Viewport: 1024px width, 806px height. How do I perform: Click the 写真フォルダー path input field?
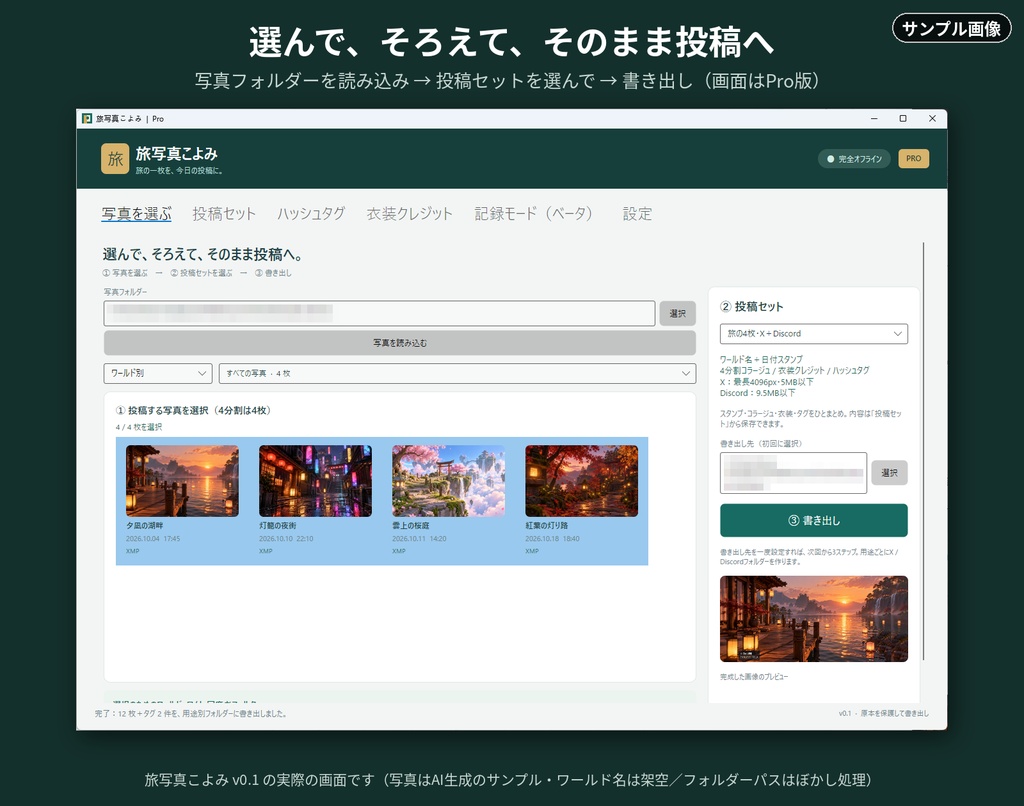(379, 314)
